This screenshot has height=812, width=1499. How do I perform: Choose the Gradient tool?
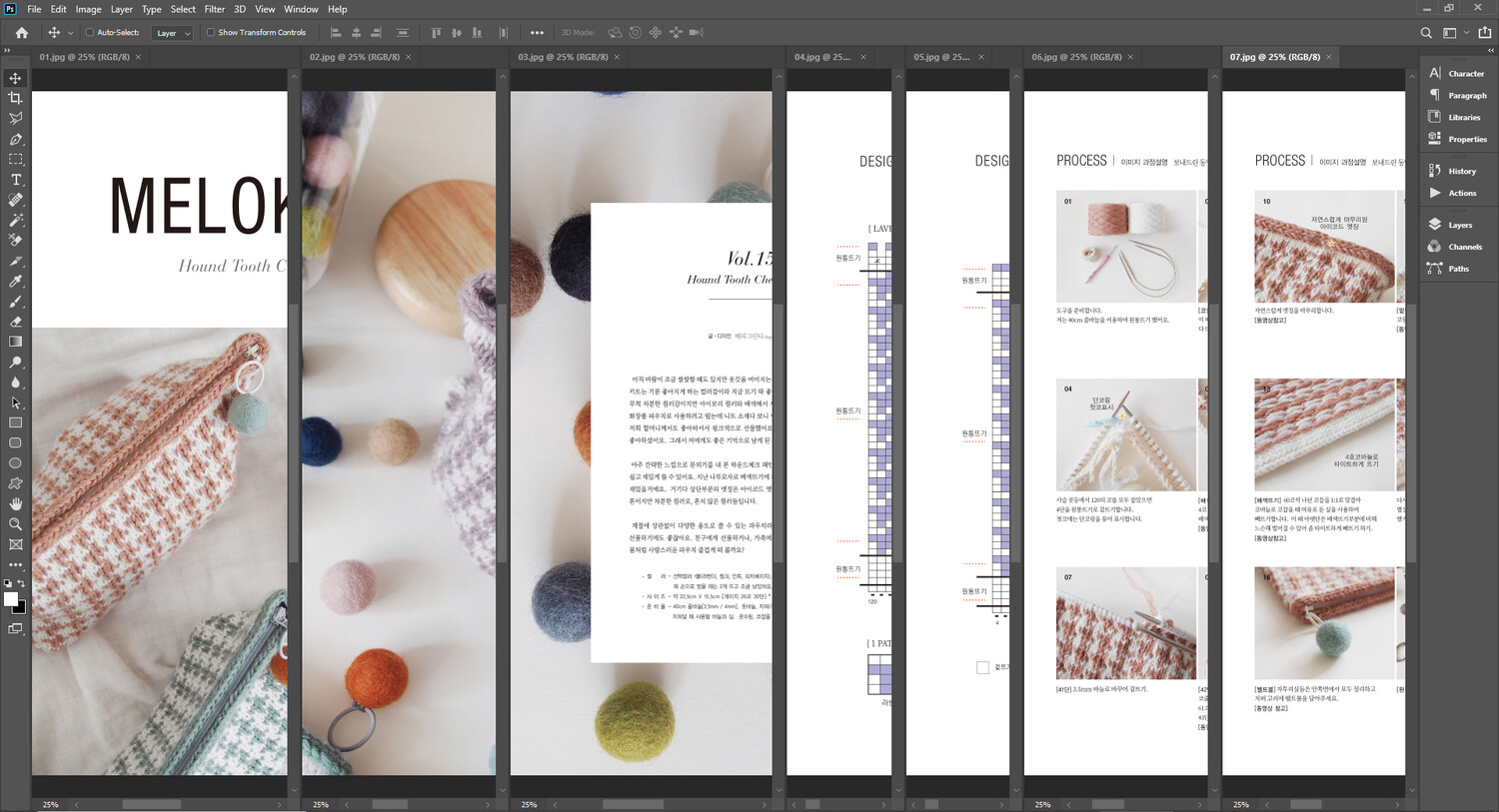(15, 342)
